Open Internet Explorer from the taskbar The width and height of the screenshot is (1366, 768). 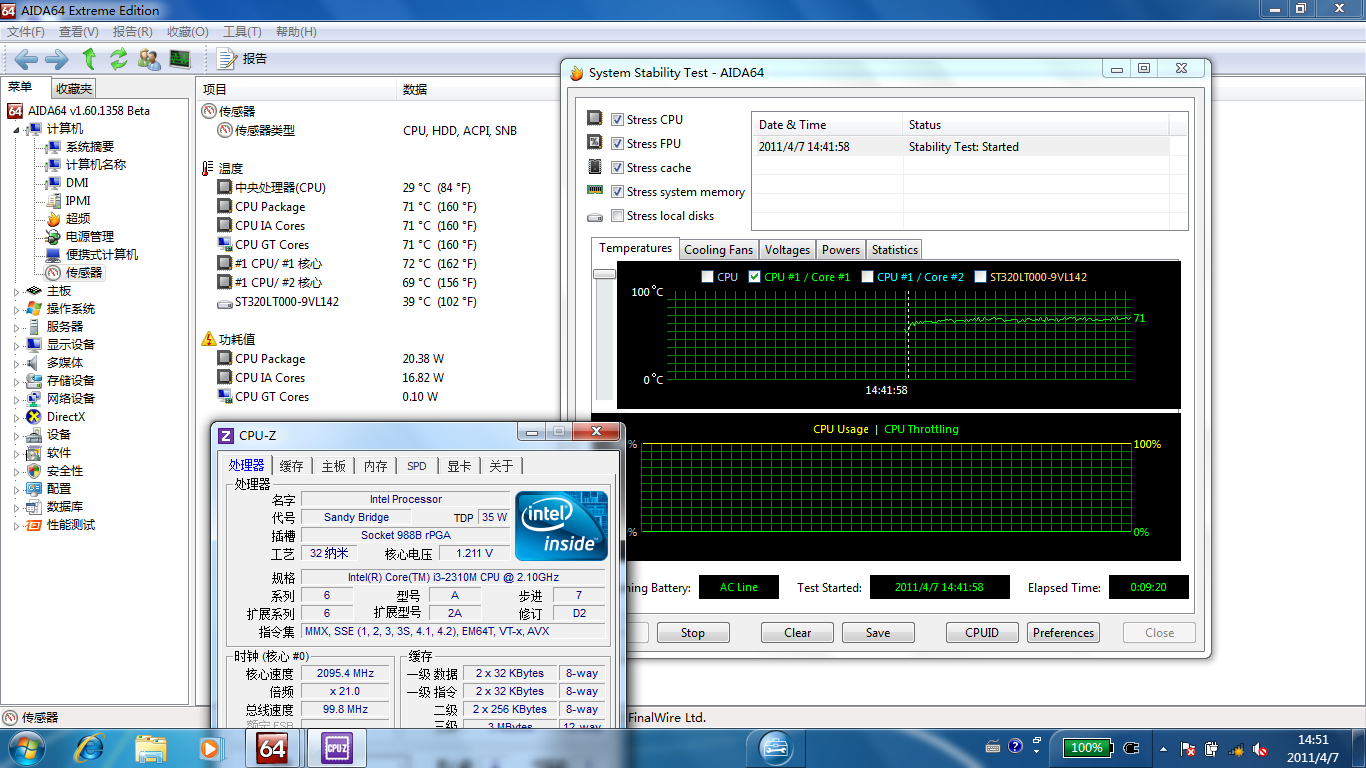(90, 747)
